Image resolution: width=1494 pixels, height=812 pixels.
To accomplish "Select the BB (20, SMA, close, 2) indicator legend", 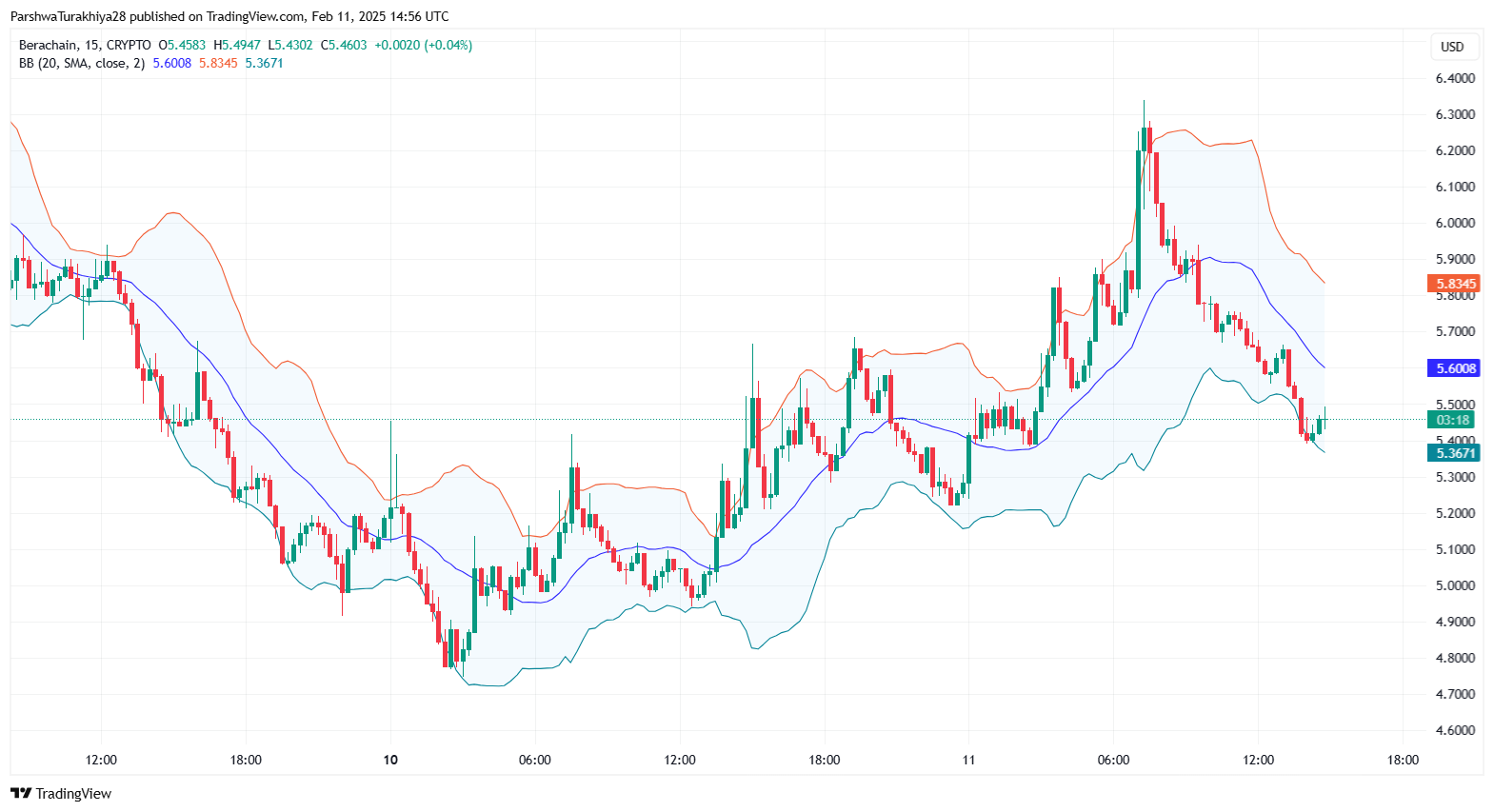I will (x=82, y=63).
